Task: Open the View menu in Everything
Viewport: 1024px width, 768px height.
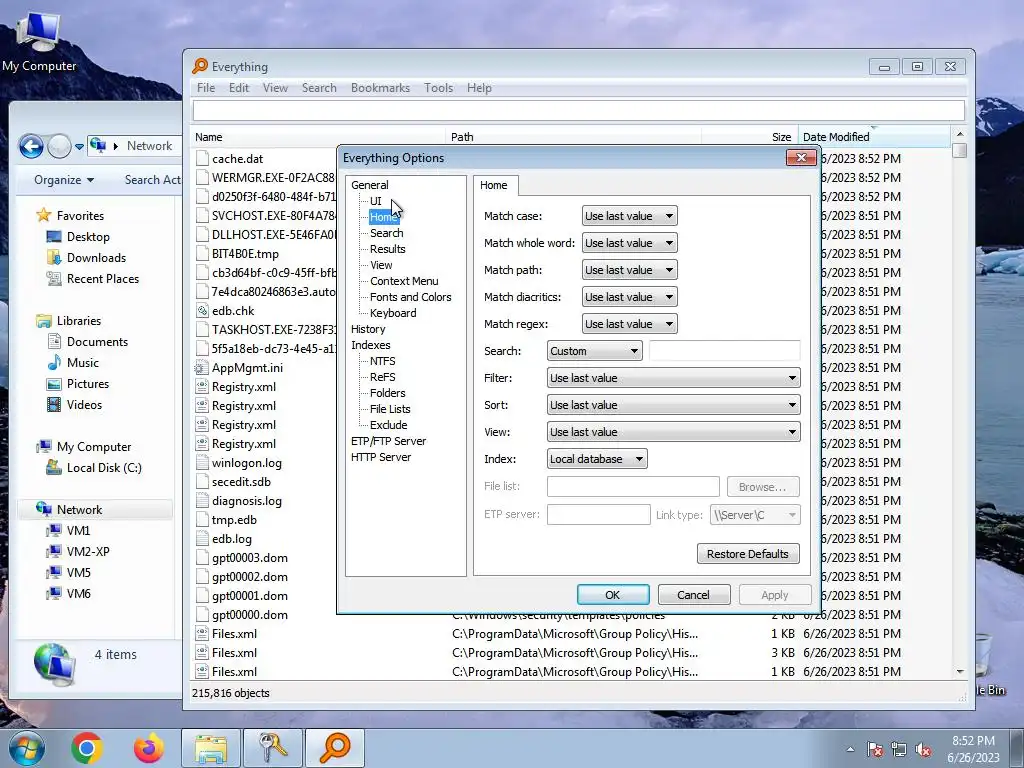Action: pyautogui.click(x=275, y=88)
